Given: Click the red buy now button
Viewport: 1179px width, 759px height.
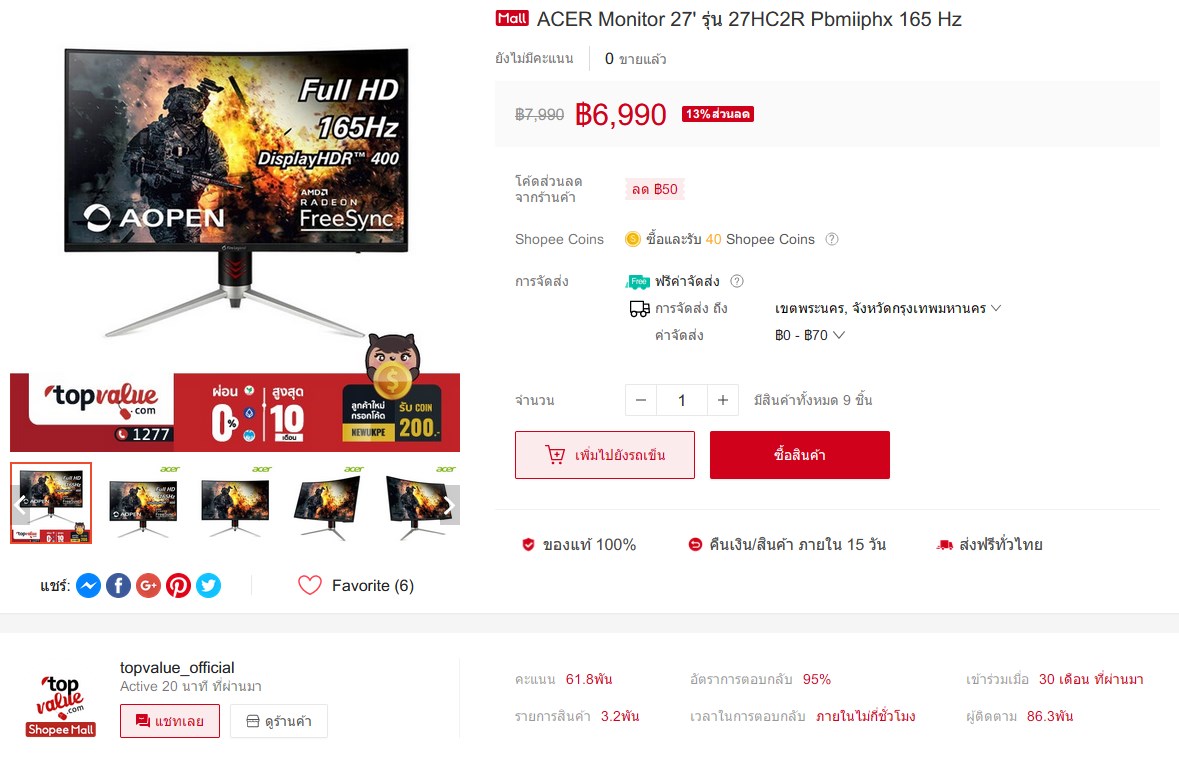Looking at the screenshot, I should tap(800, 455).
